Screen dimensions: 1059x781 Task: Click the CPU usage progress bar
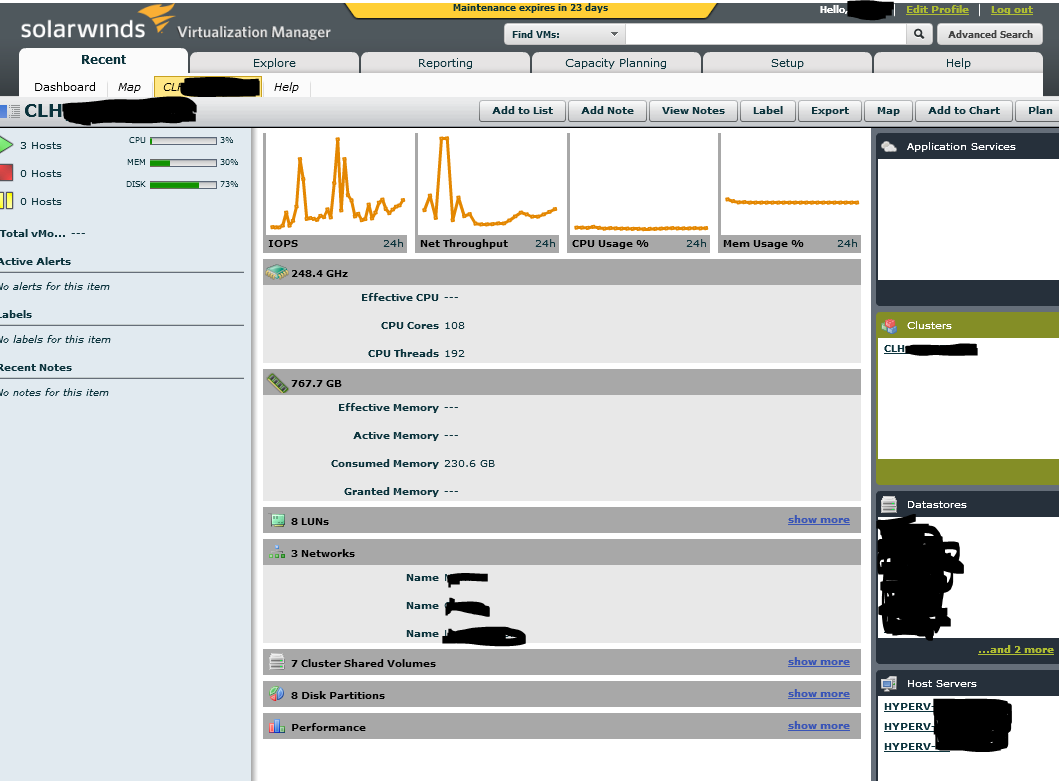183,141
